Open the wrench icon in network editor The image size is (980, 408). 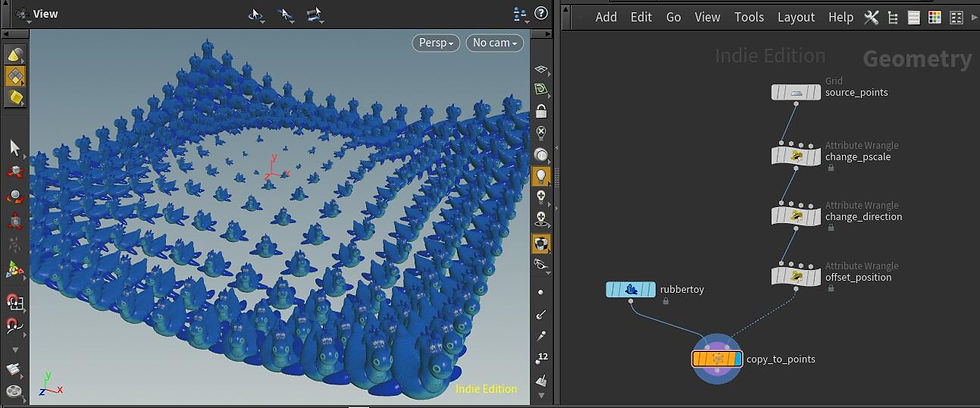coord(871,17)
